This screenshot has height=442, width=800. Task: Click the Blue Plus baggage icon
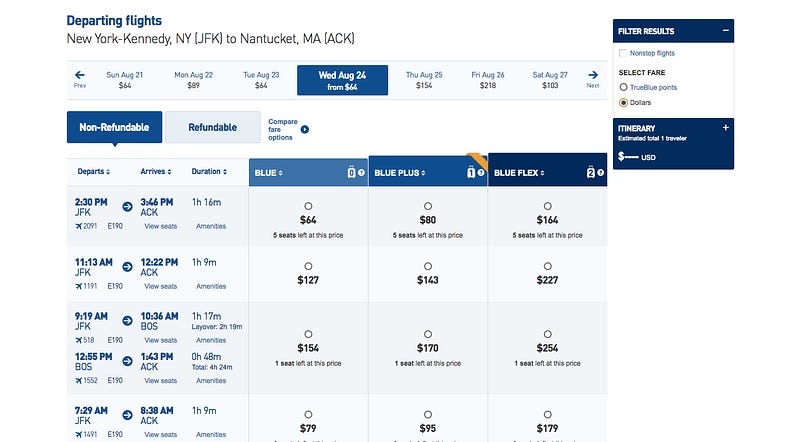pos(471,173)
